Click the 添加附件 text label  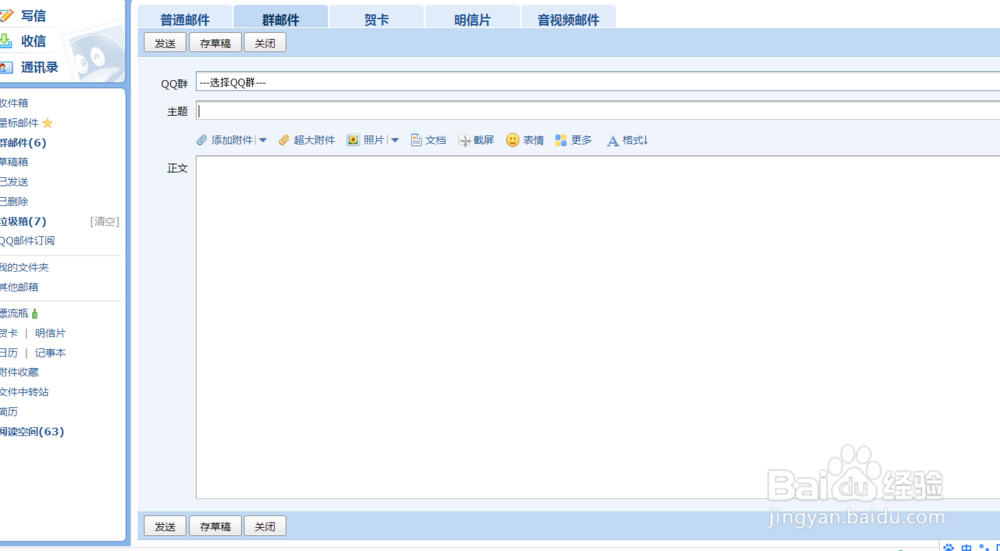click(x=232, y=140)
